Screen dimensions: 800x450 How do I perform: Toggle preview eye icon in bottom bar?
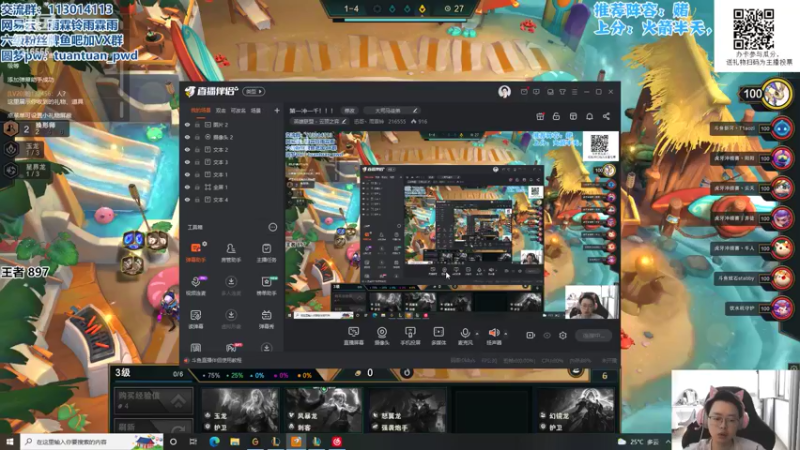546,335
